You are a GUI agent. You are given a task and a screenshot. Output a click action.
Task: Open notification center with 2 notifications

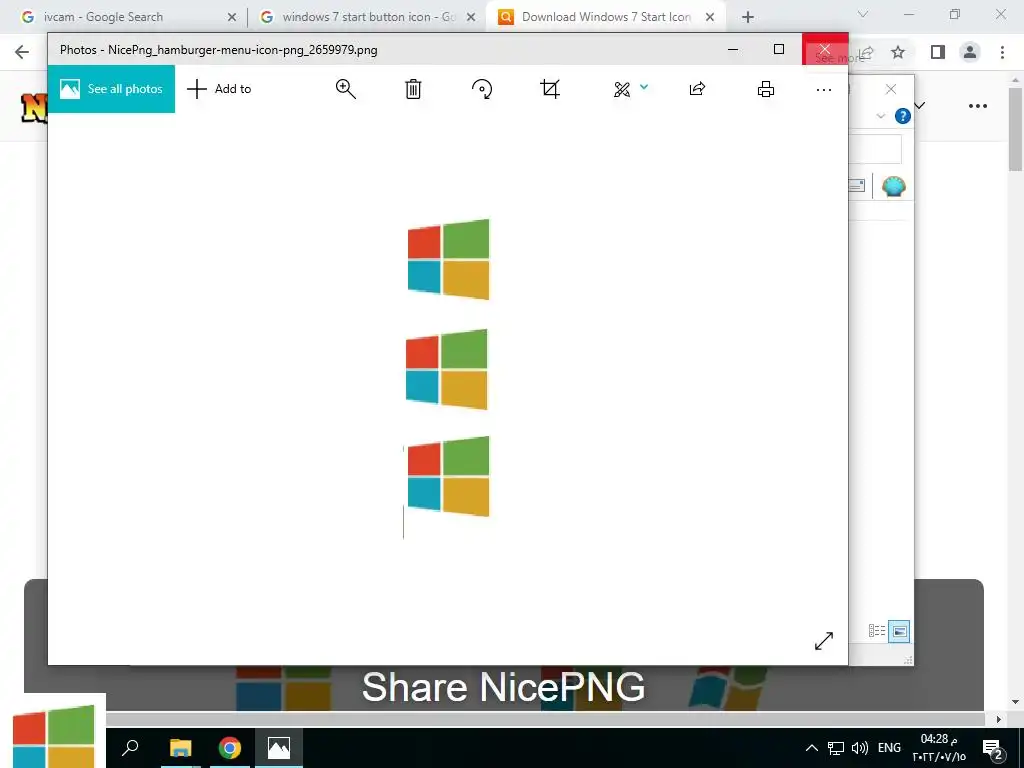pyautogui.click(x=993, y=748)
